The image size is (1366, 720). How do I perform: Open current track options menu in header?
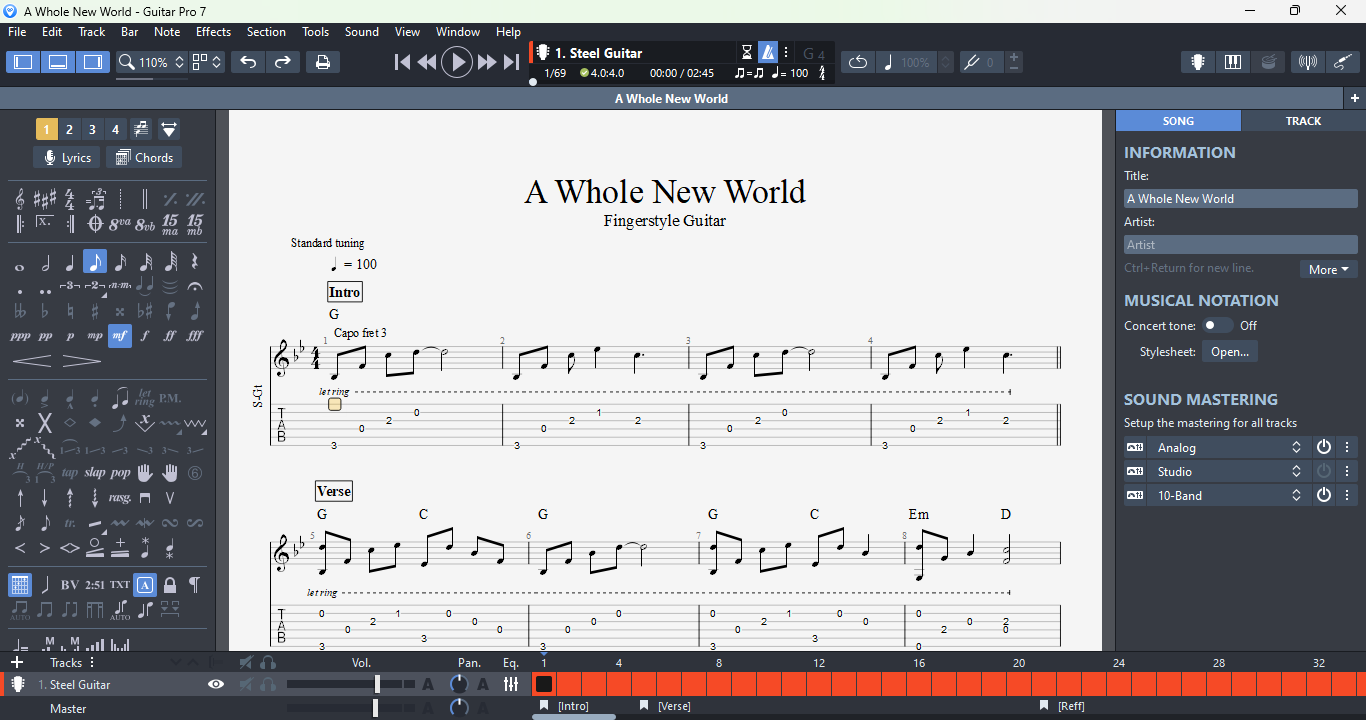pos(786,53)
